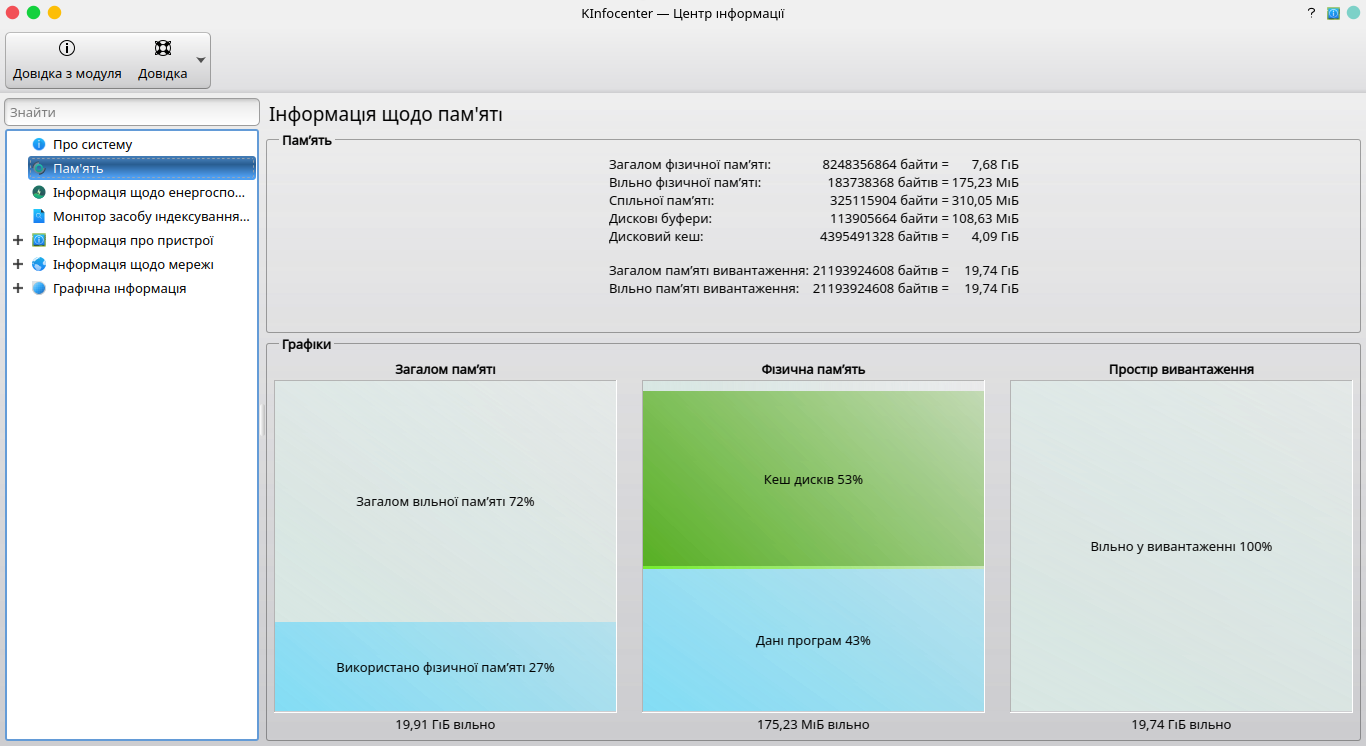Screen dimensions: 1366x746
Task: Click the '?' help button in title bar
Action: 1311,13
